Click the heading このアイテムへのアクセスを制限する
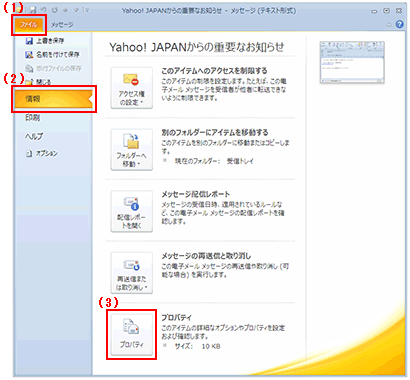This screenshot has width=410, height=380. pyautogui.click(x=214, y=71)
